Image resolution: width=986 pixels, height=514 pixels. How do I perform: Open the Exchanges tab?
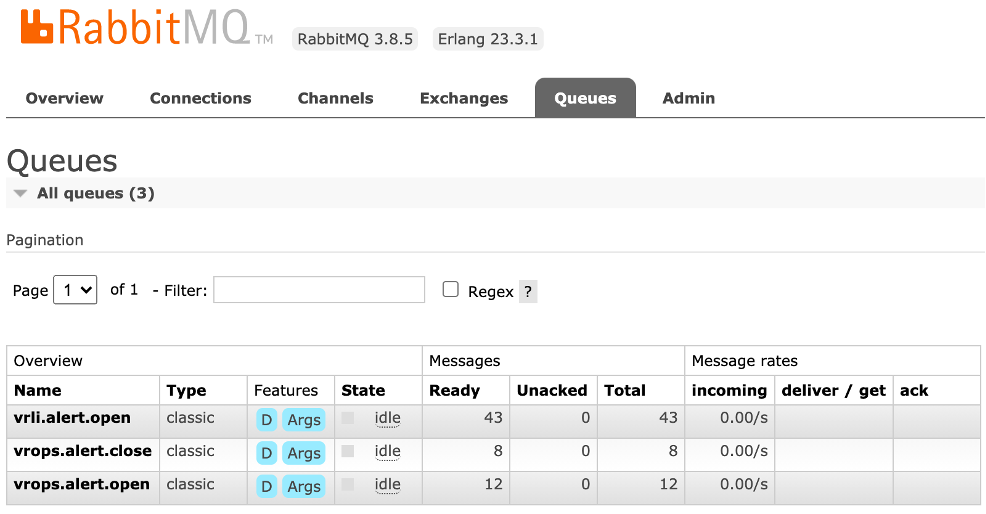464,98
